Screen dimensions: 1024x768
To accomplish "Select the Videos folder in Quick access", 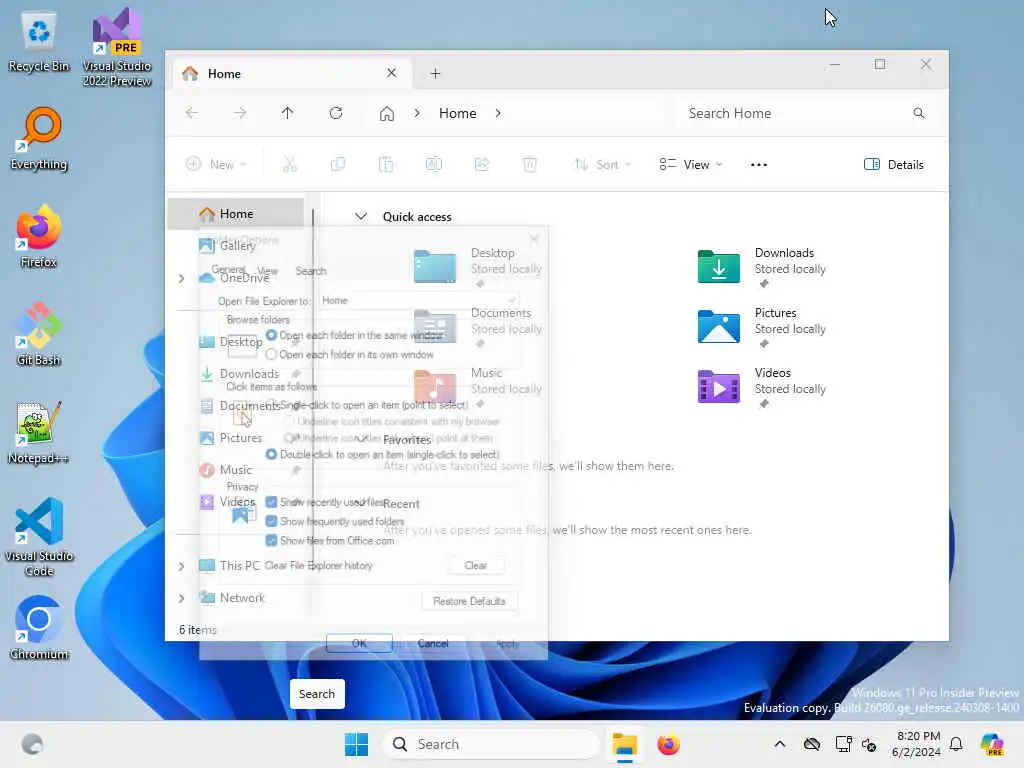I will point(761,387).
